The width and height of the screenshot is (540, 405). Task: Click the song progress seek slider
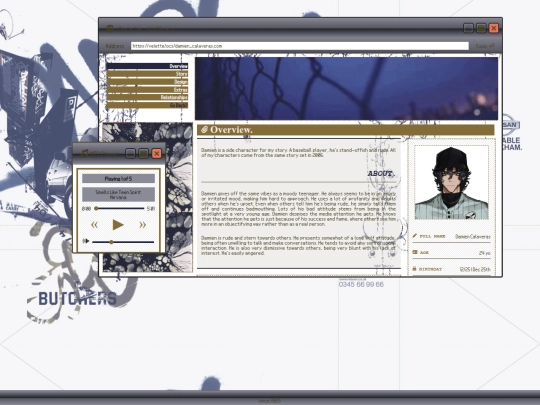tap(119, 208)
